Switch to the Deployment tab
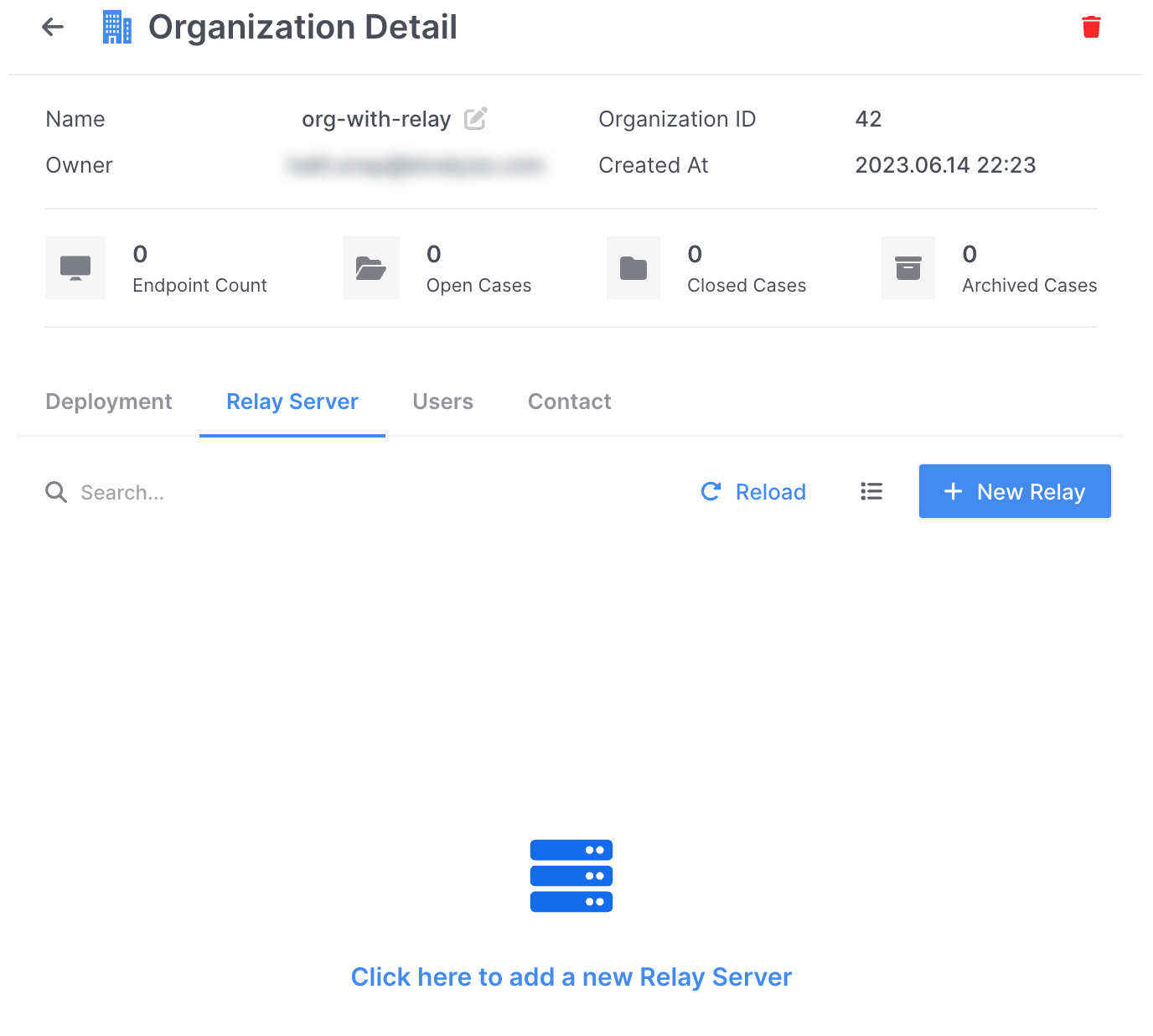1153x1036 pixels. (x=109, y=402)
